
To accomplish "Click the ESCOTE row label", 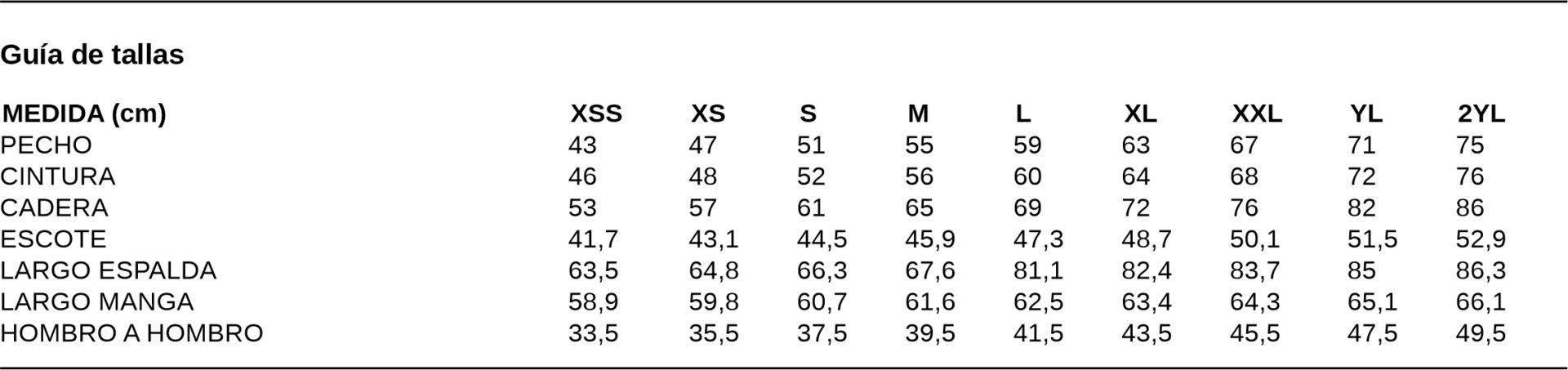I will point(53,239).
